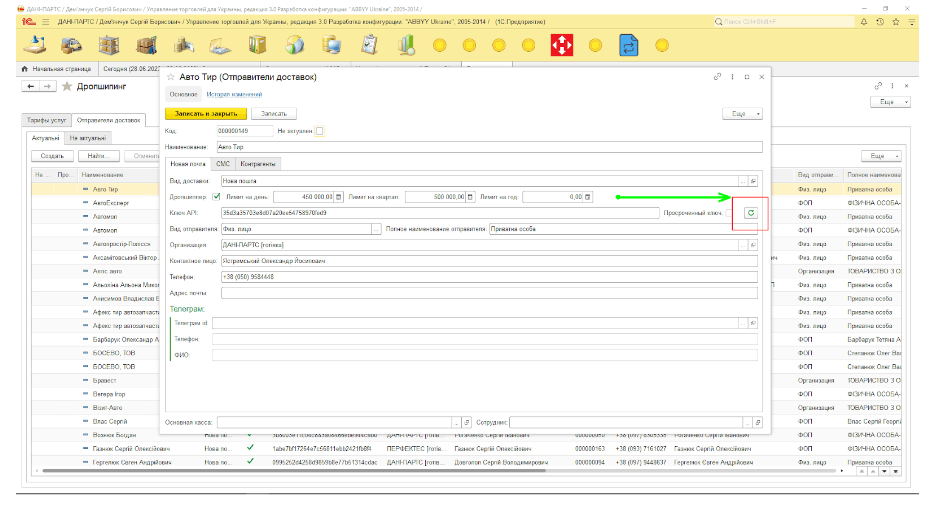Click the green refresh API key button
Screen dimensions: 932x506
click(x=750, y=213)
